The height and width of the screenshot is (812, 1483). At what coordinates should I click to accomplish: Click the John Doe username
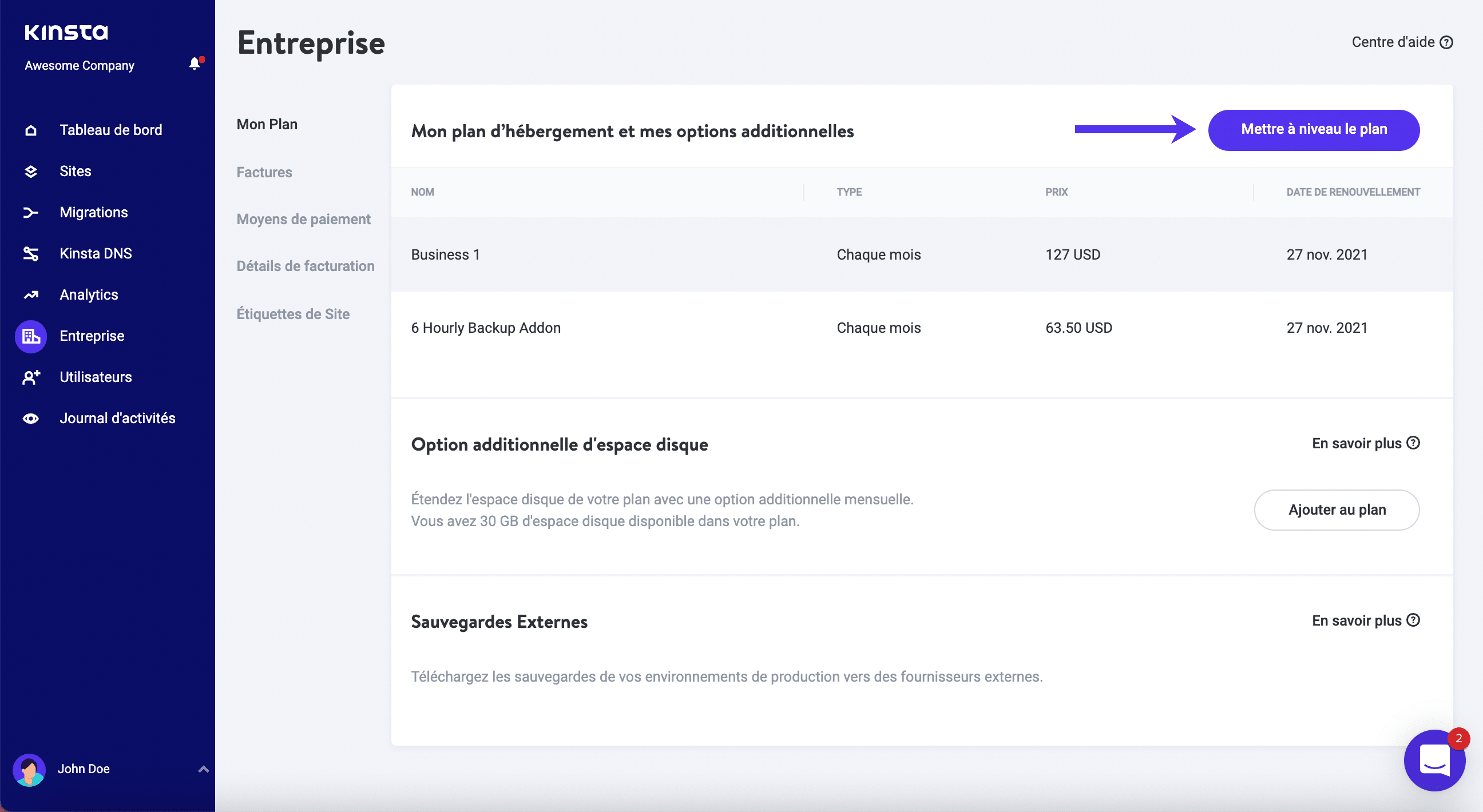tap(84, 770)
